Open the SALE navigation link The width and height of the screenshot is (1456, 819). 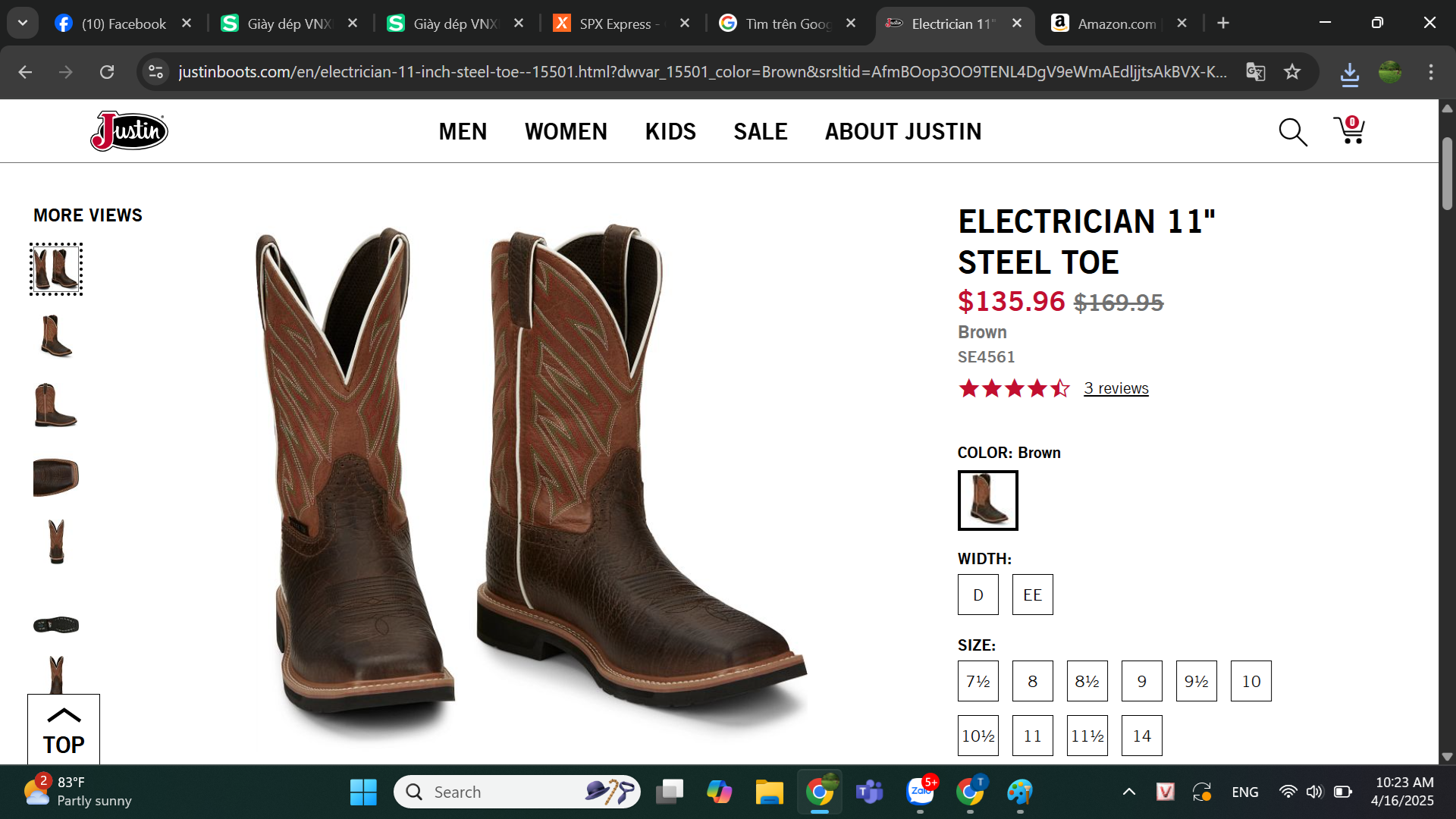[760, 131]
